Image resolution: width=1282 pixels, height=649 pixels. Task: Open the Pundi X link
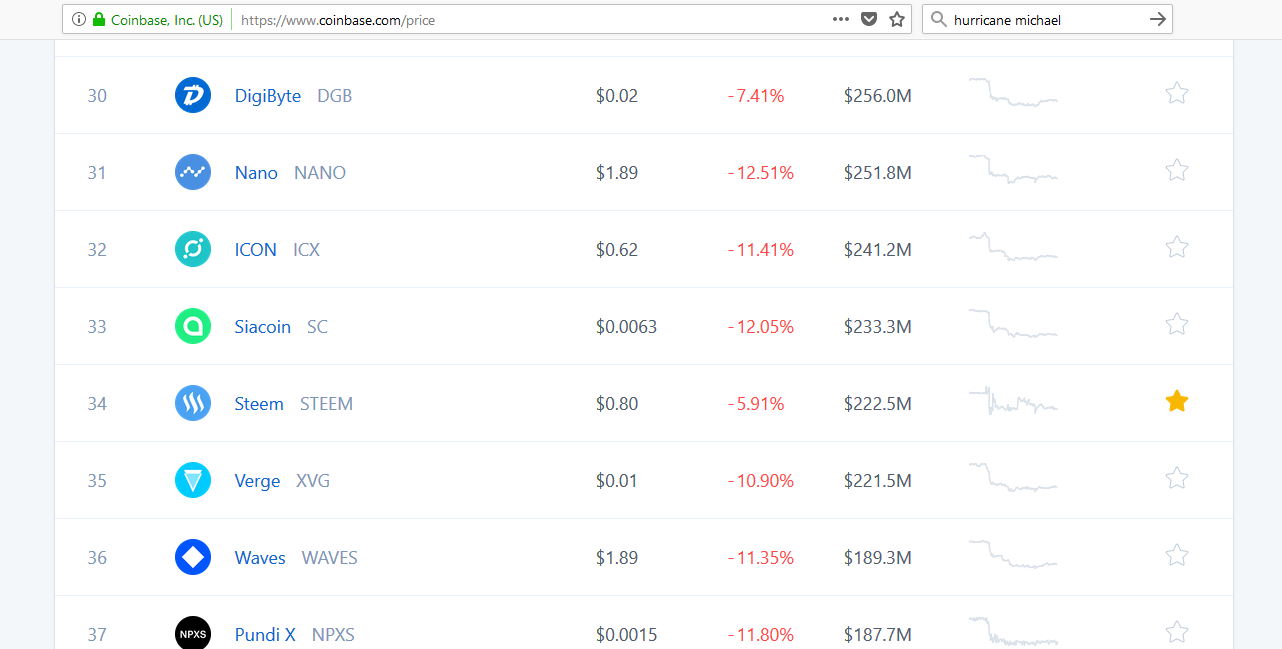click(265, 635)
